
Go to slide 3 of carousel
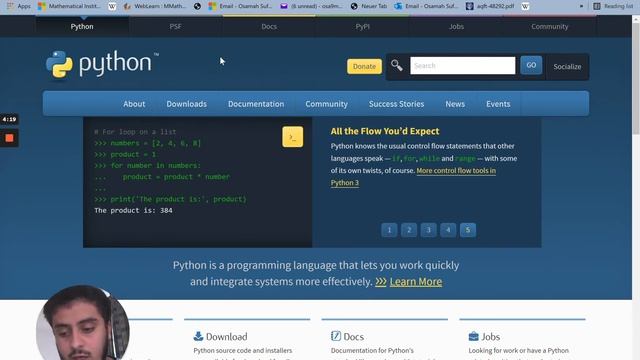pyautogui.click(x=428, y=230)
